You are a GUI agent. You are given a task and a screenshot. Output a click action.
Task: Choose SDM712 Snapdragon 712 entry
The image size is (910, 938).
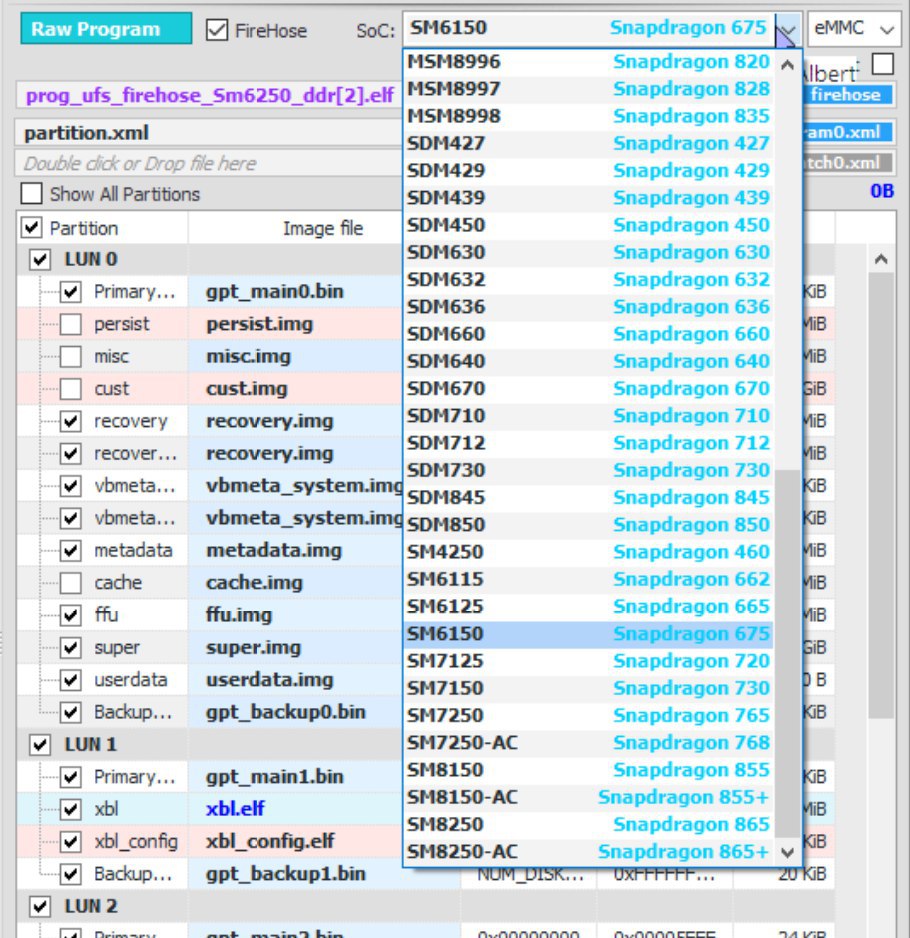pos(588,443)
